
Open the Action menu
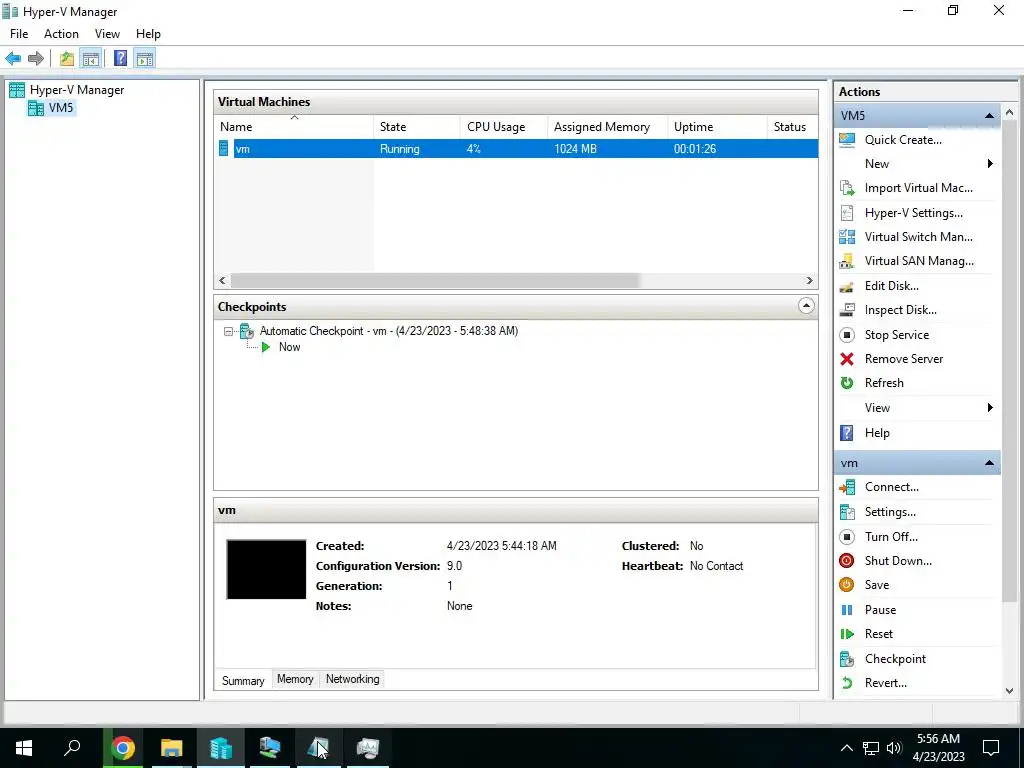click(61, 34)
